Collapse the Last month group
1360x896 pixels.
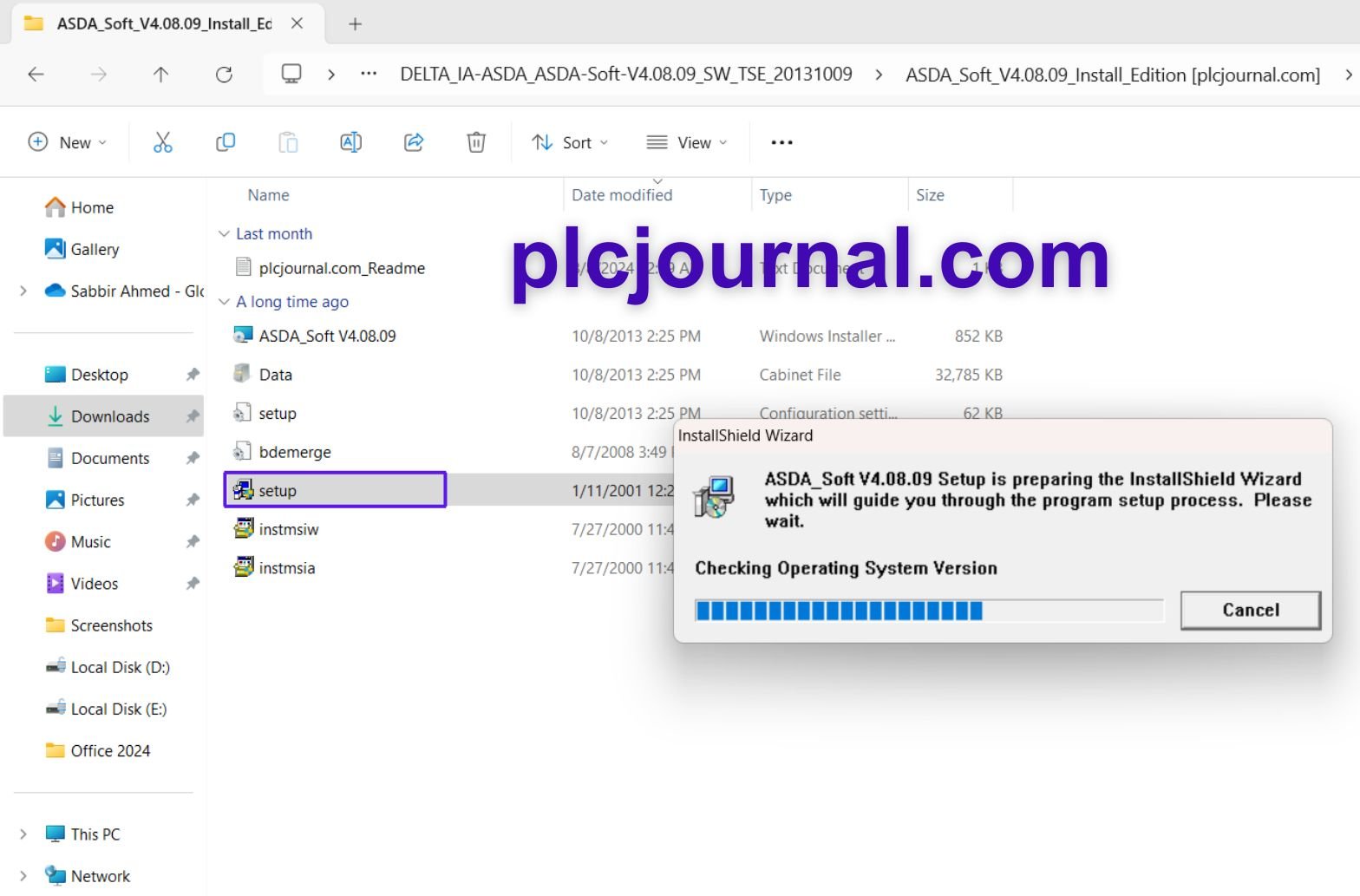[224, 233]
